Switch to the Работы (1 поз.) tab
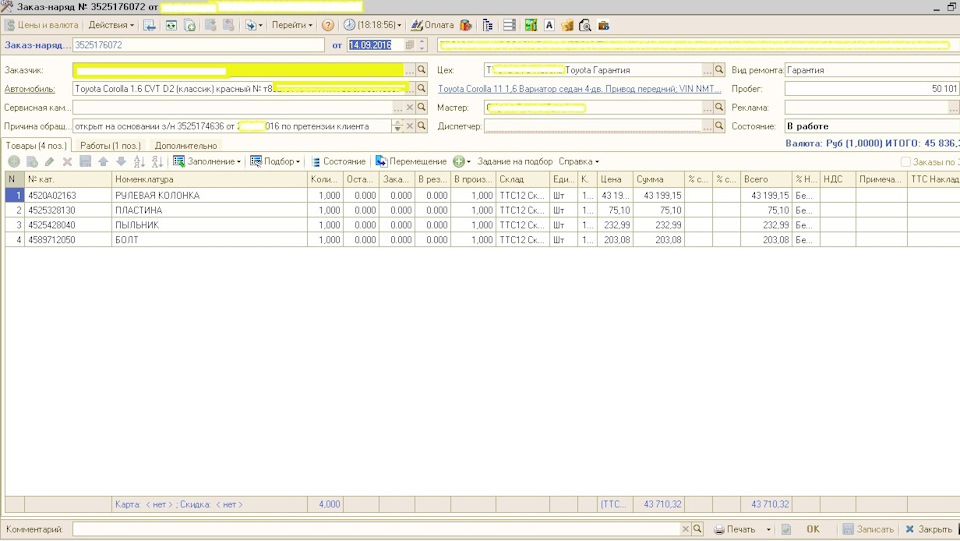The image size is (960, 541). pyautogui.click(x=110, y=146)
